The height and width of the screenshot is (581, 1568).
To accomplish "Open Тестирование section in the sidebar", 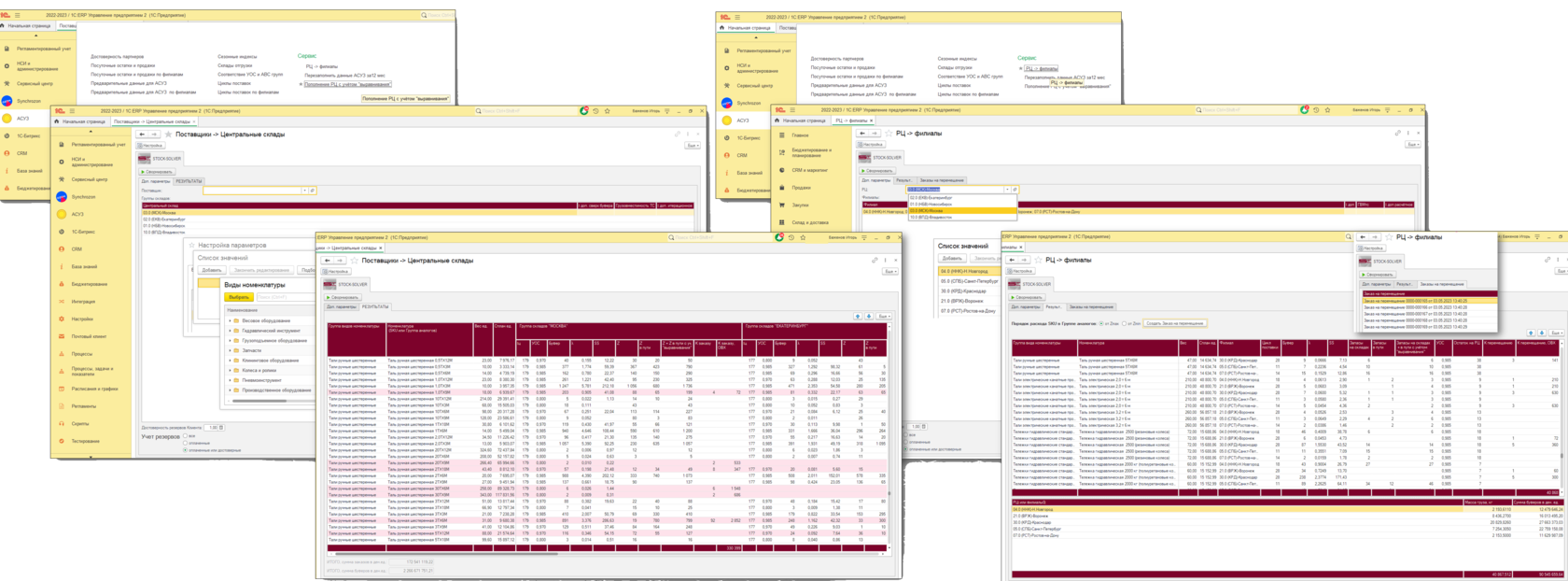I will (85, 441).
